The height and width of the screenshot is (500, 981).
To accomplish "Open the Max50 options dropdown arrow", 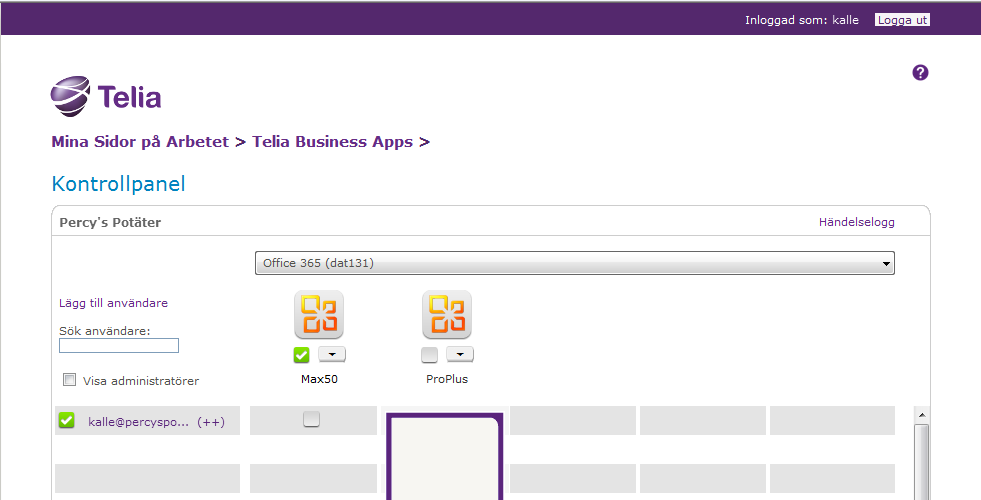I will (332, 355).
